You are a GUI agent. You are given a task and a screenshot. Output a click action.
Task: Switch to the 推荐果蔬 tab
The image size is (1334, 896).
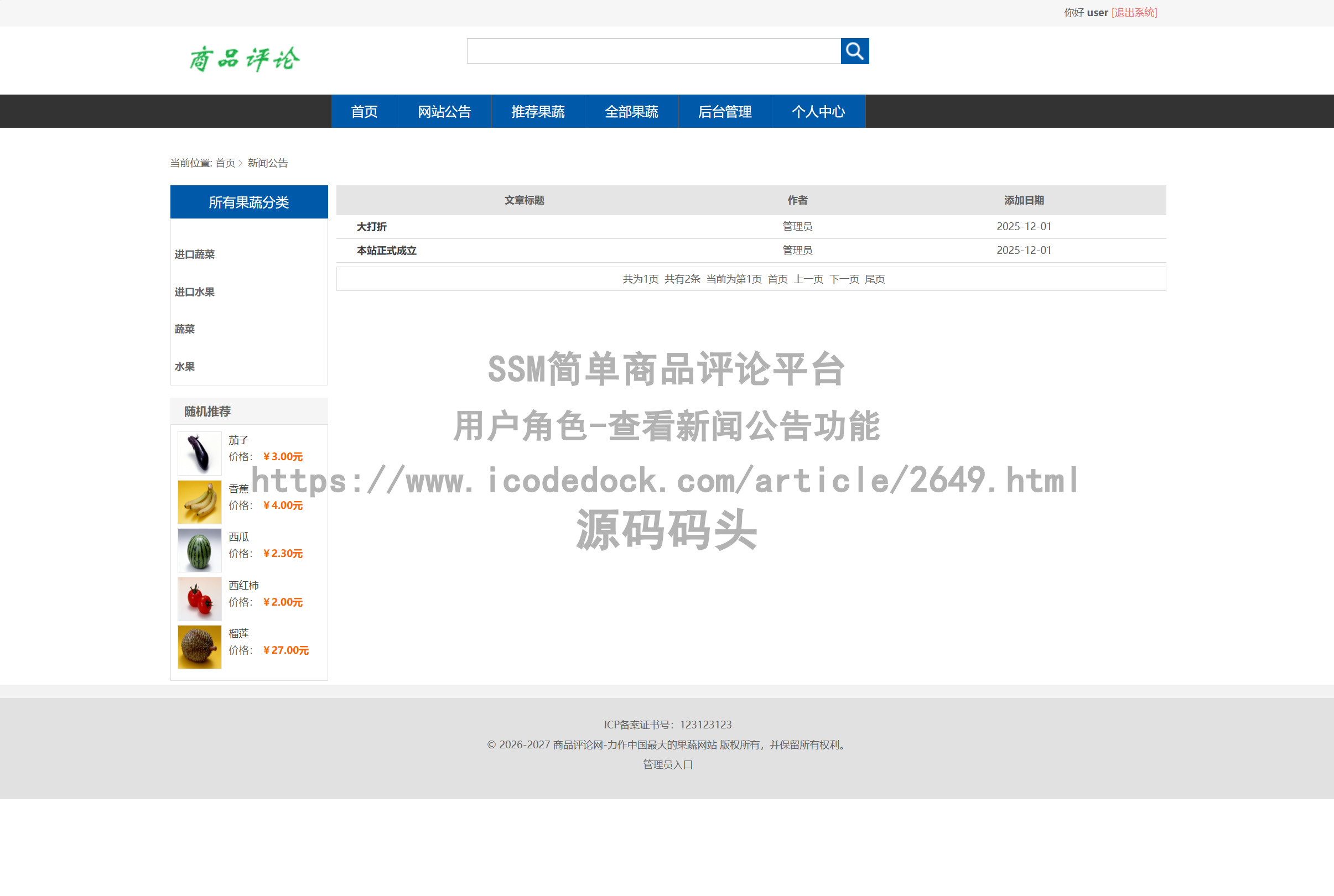pos(538,111)
